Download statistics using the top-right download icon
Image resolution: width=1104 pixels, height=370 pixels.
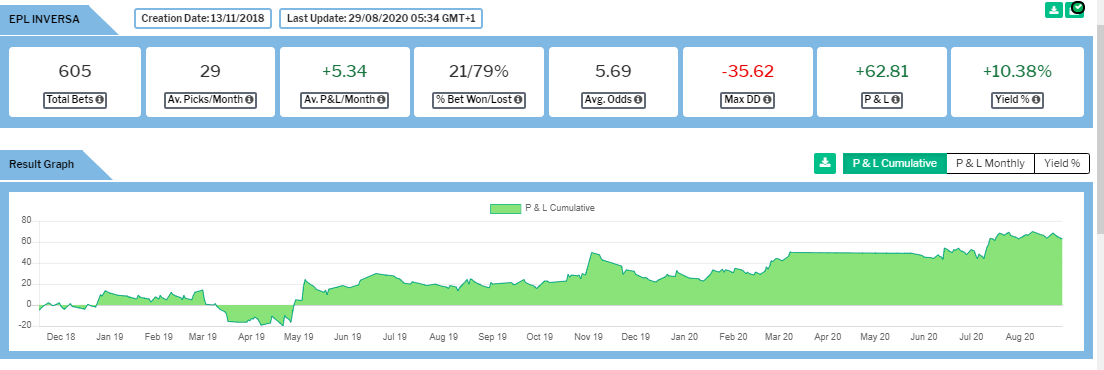point(1053,10)
